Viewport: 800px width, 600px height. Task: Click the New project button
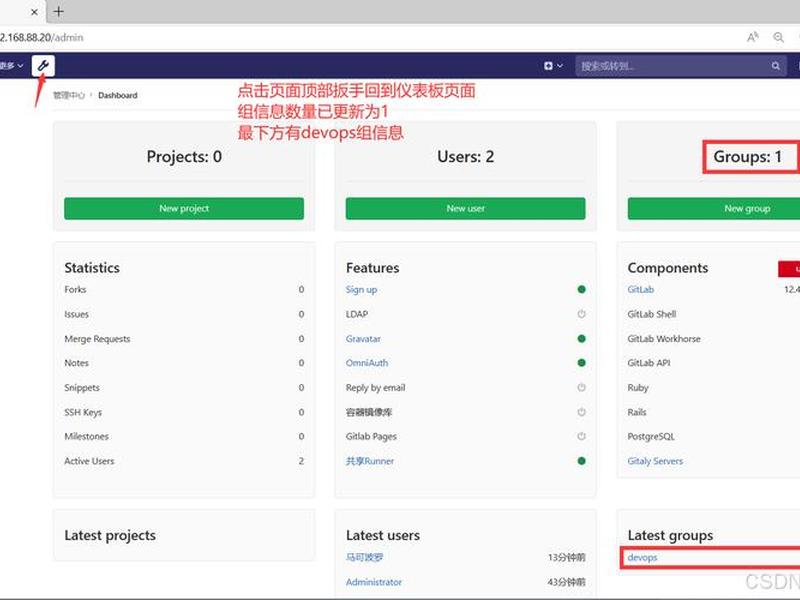184,208
